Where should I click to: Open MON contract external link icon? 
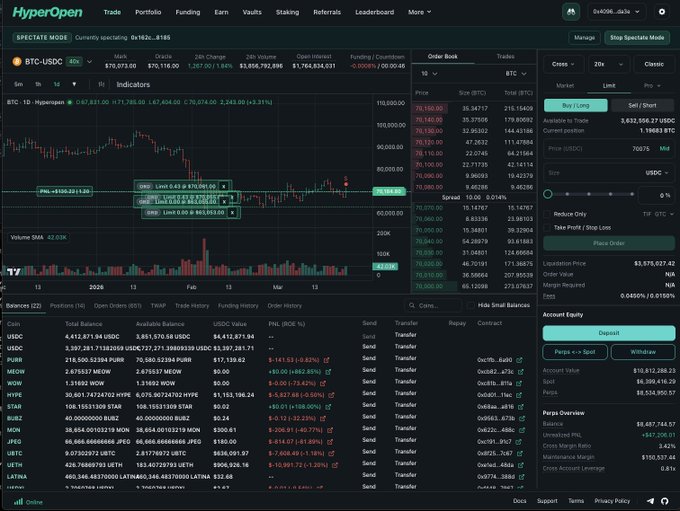[522, 430]
